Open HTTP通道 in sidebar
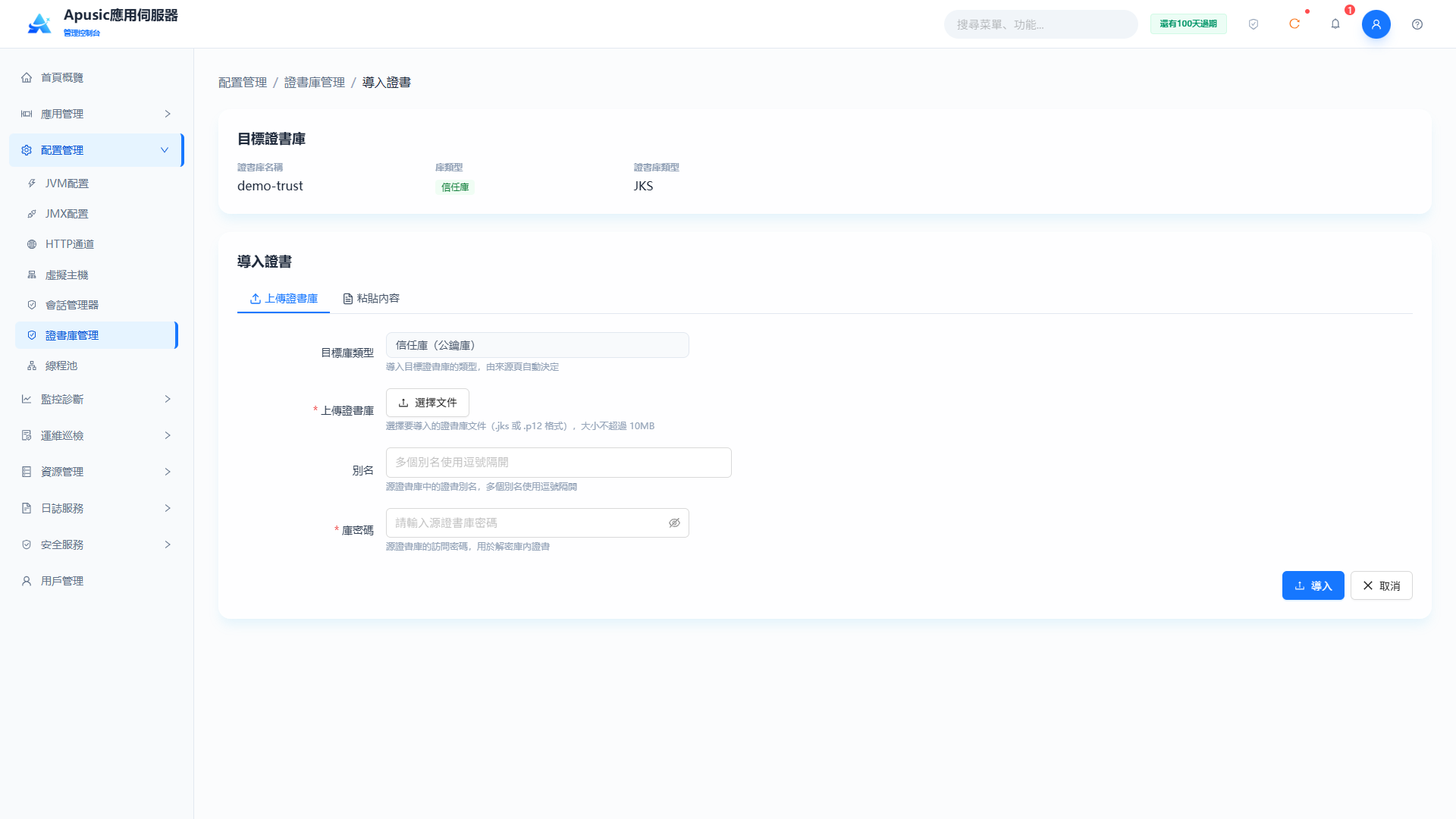Image resolution: width=1456 pixels, height=819 pixels. pyautogui.click(x=97, y=244)
